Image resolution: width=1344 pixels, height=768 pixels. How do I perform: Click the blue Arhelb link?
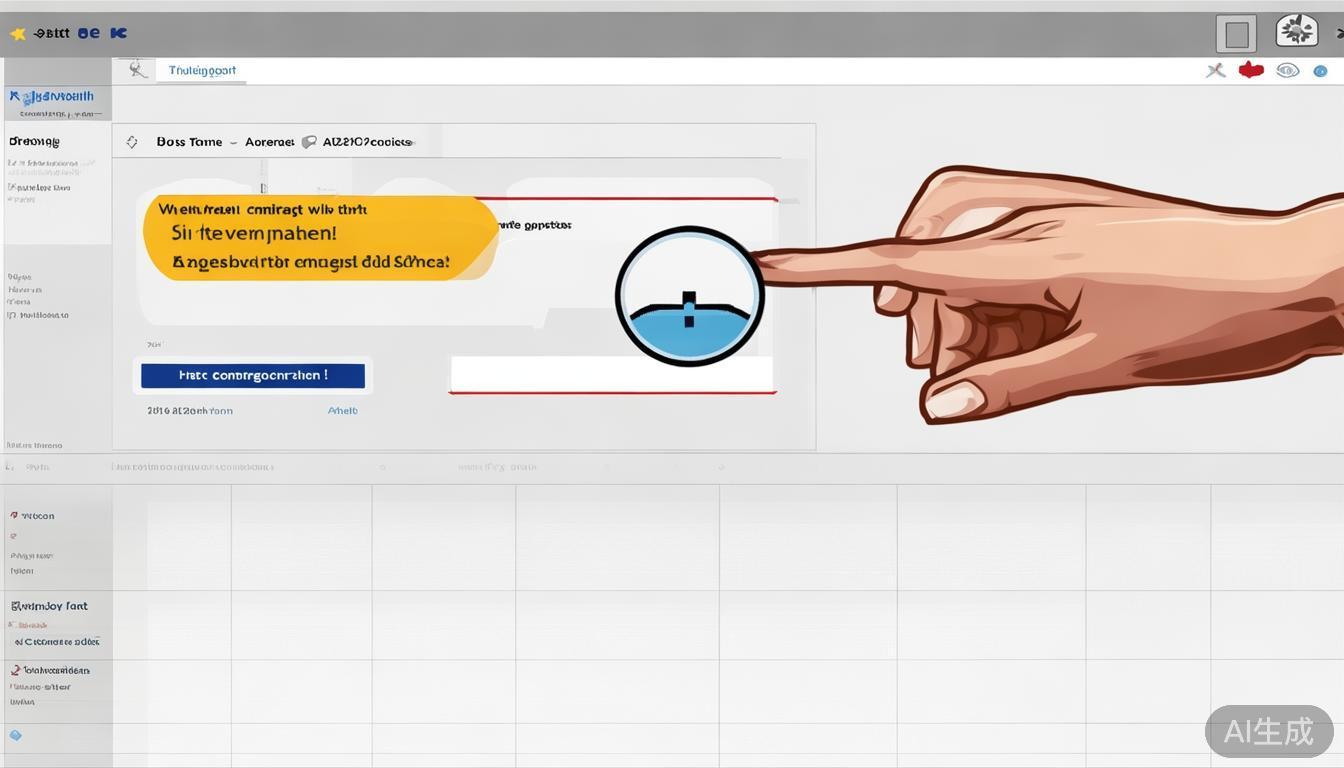click(342, 410)
